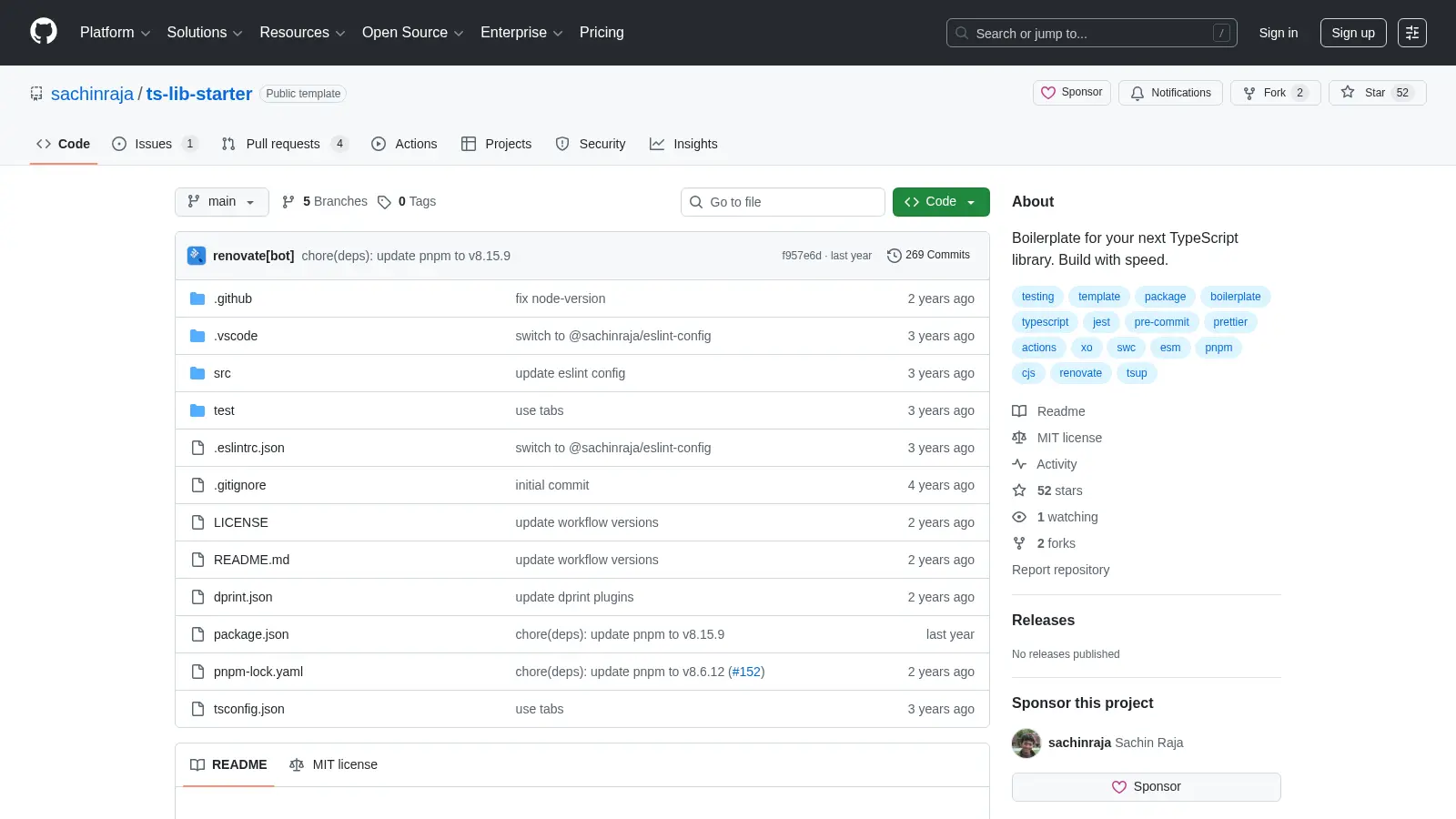Viewport: 1456px width, 819px height.
Task: Click the fork icon next to 2 forks
Action: click(x=1019, y=543)
